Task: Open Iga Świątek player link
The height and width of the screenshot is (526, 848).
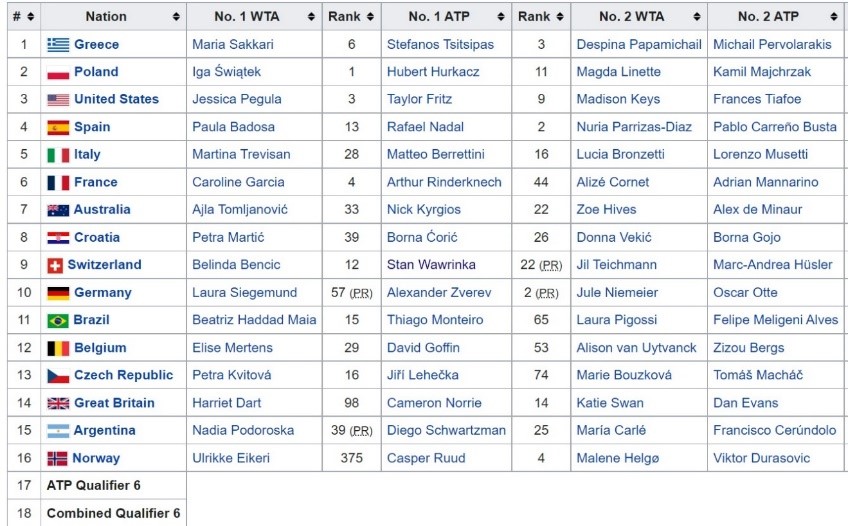Action: (x=227, y=72)
